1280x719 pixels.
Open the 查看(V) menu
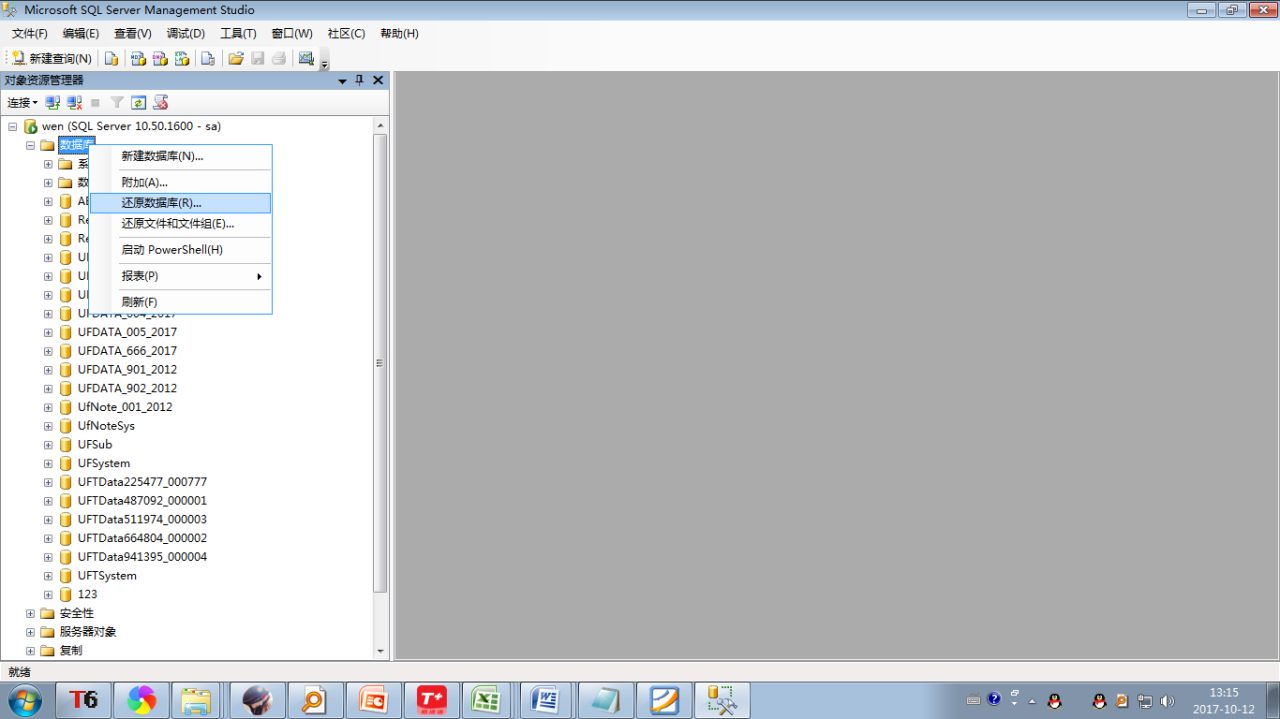tap(133, 33)
